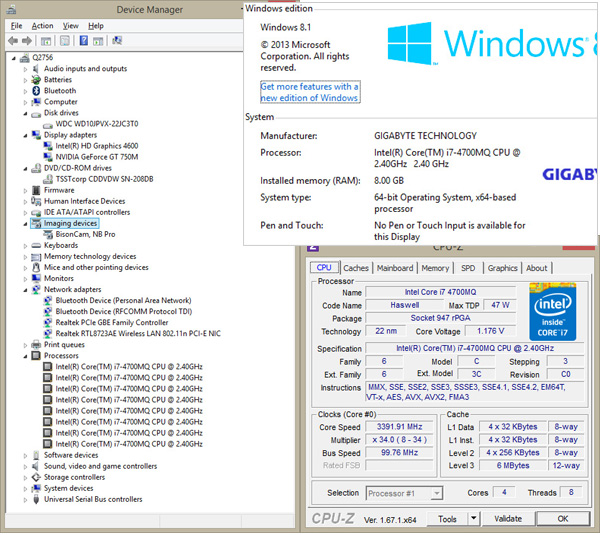Click the Sound, video and game controllers icon

(x=36, y=466)
